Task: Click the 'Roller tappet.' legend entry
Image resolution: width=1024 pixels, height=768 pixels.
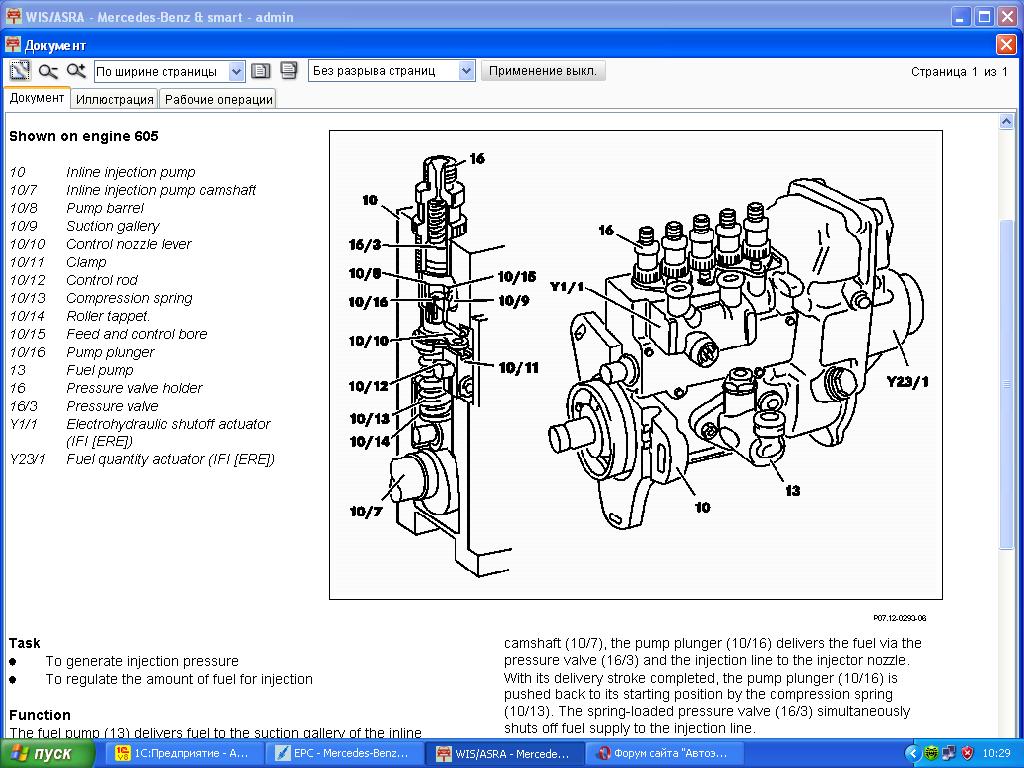Action: (x=108, y=316)
